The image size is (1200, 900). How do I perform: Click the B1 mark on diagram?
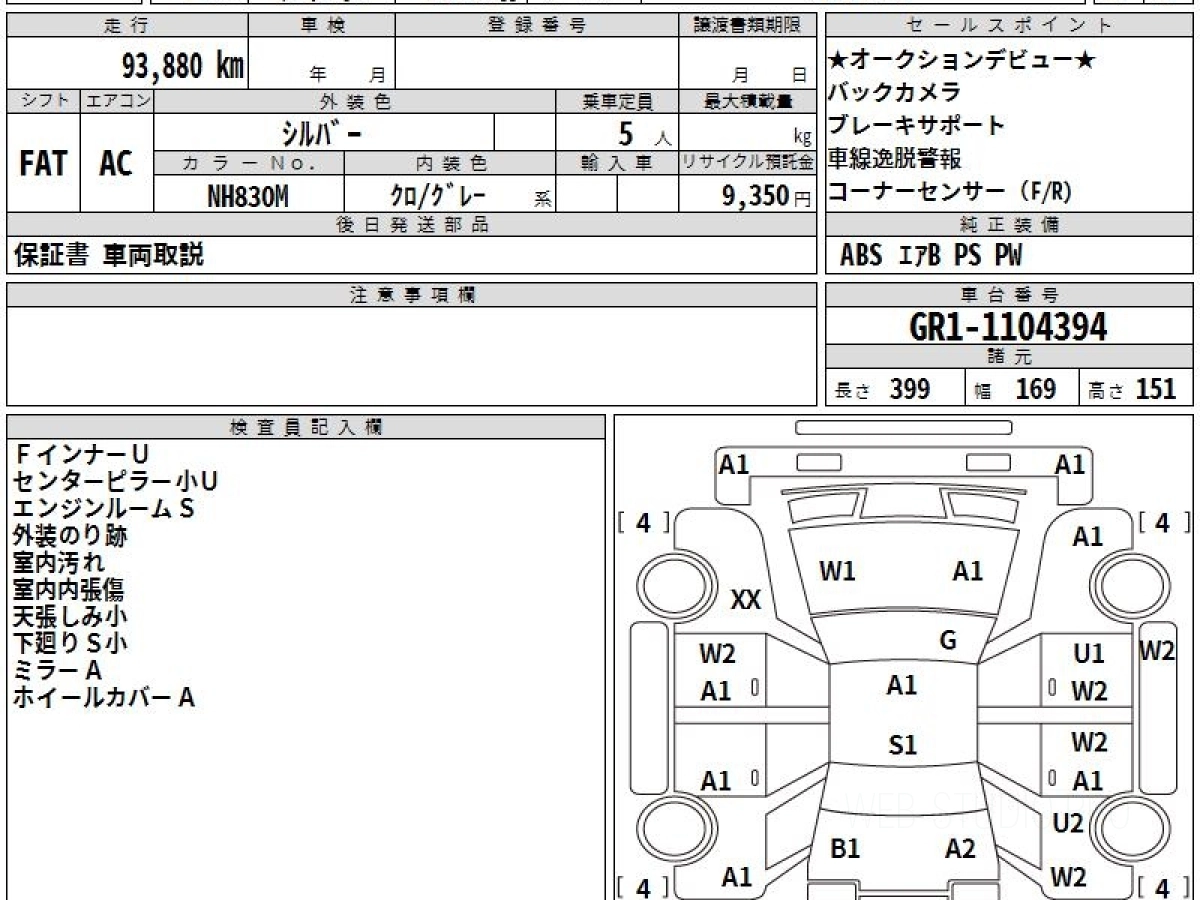point(846,849)
